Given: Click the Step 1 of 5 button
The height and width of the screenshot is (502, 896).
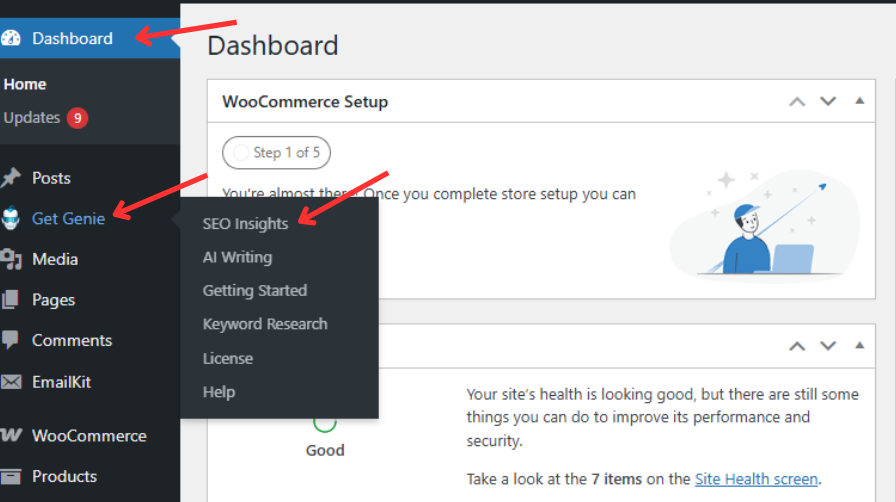Looking at the screenshot, I should 277,153.
